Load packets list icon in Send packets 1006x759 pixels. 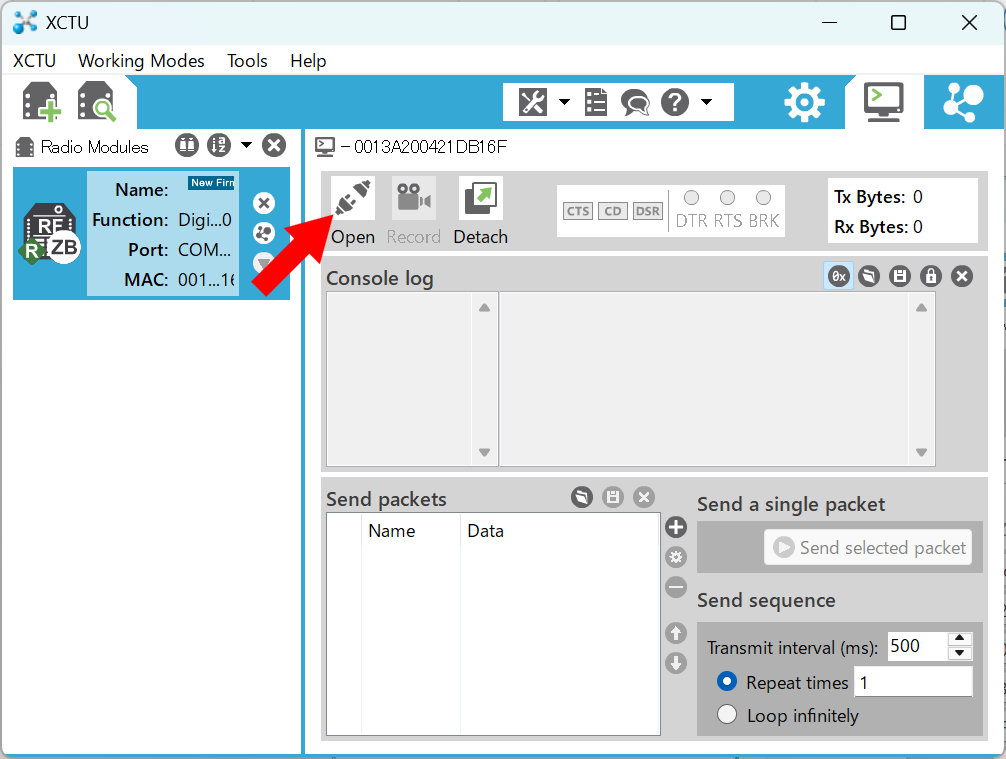pos(582,497)
